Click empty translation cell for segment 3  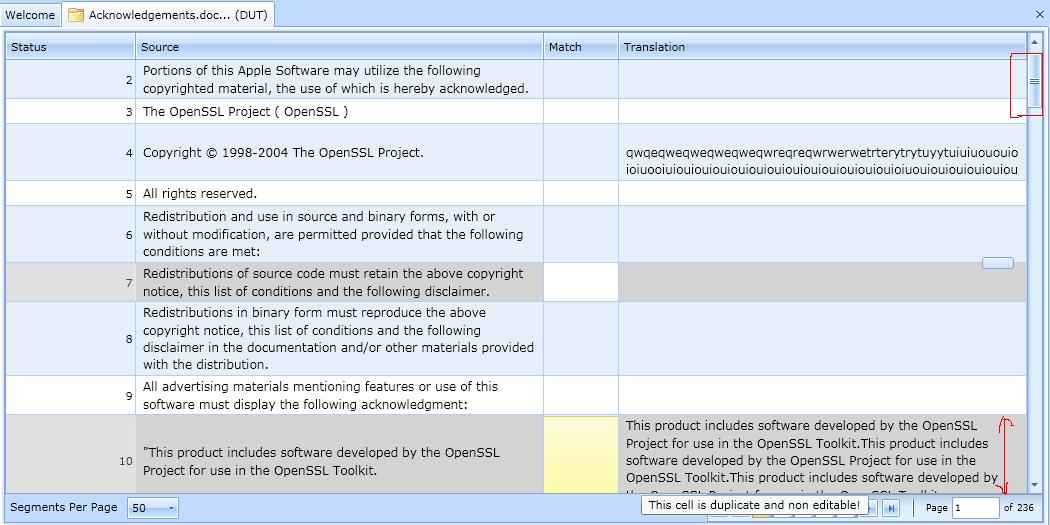click(x=822, y=112)
